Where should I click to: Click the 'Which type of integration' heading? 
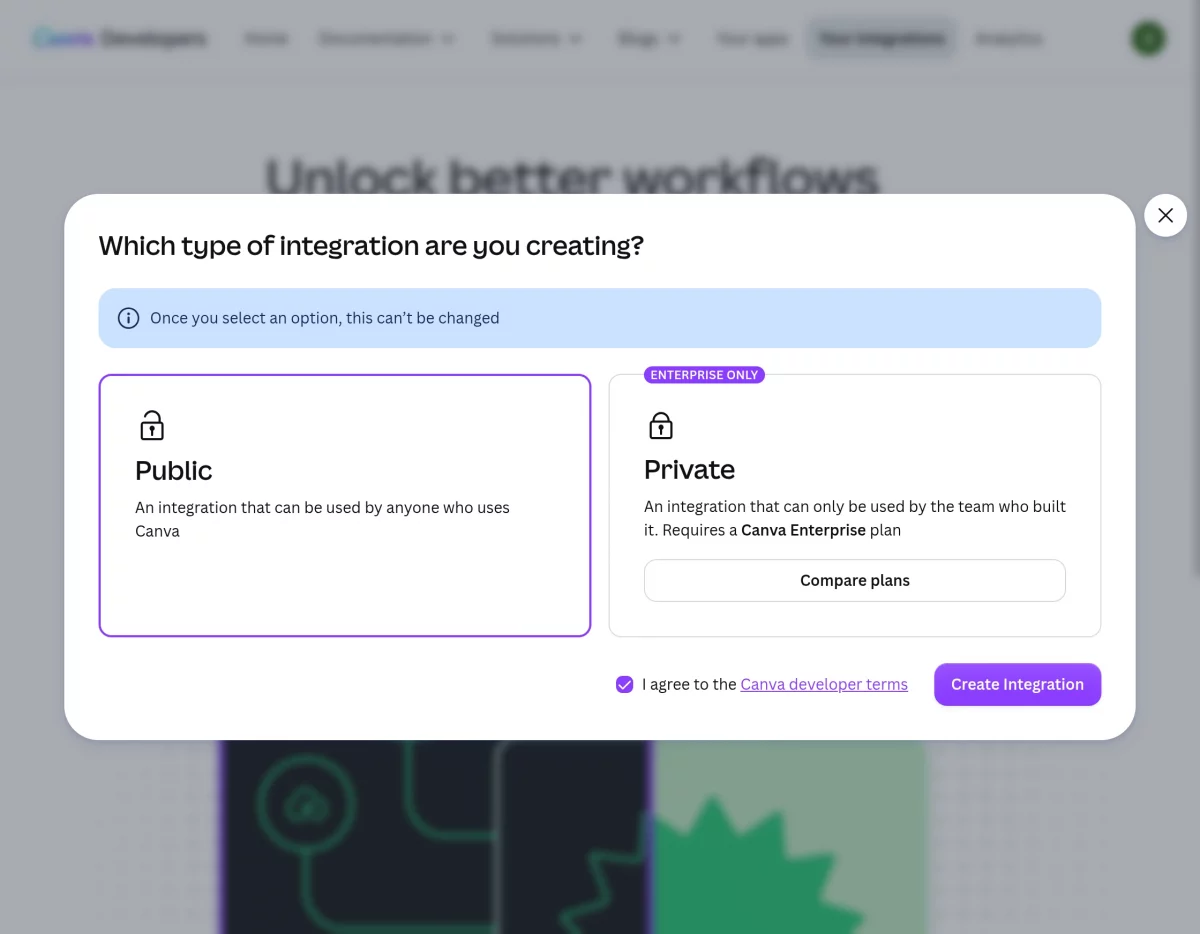tap(371, 246)
